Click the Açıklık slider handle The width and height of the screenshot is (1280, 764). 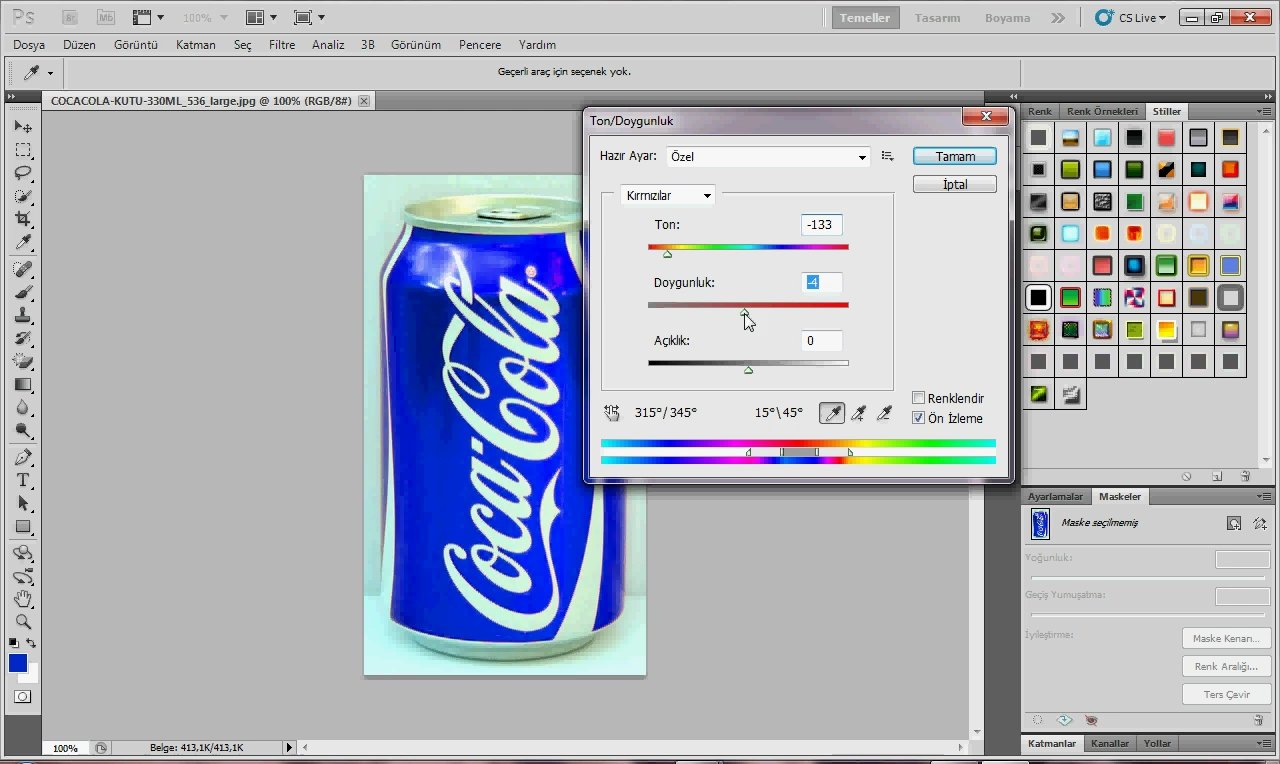click(748, 370)
